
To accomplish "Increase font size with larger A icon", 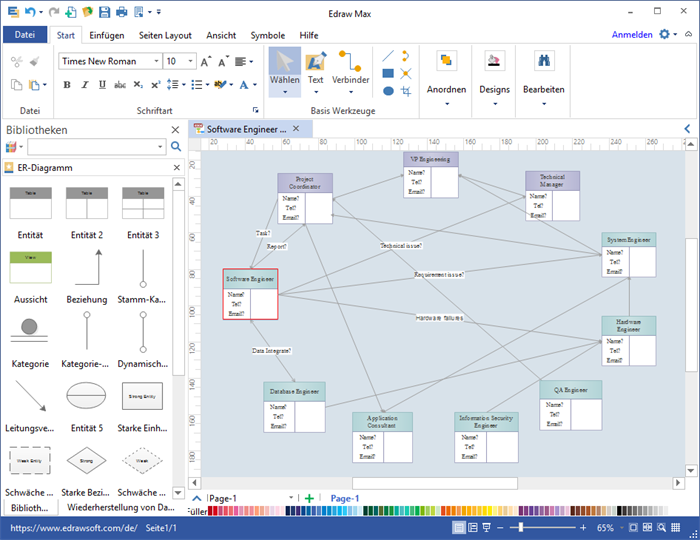I will coord(205,62).
